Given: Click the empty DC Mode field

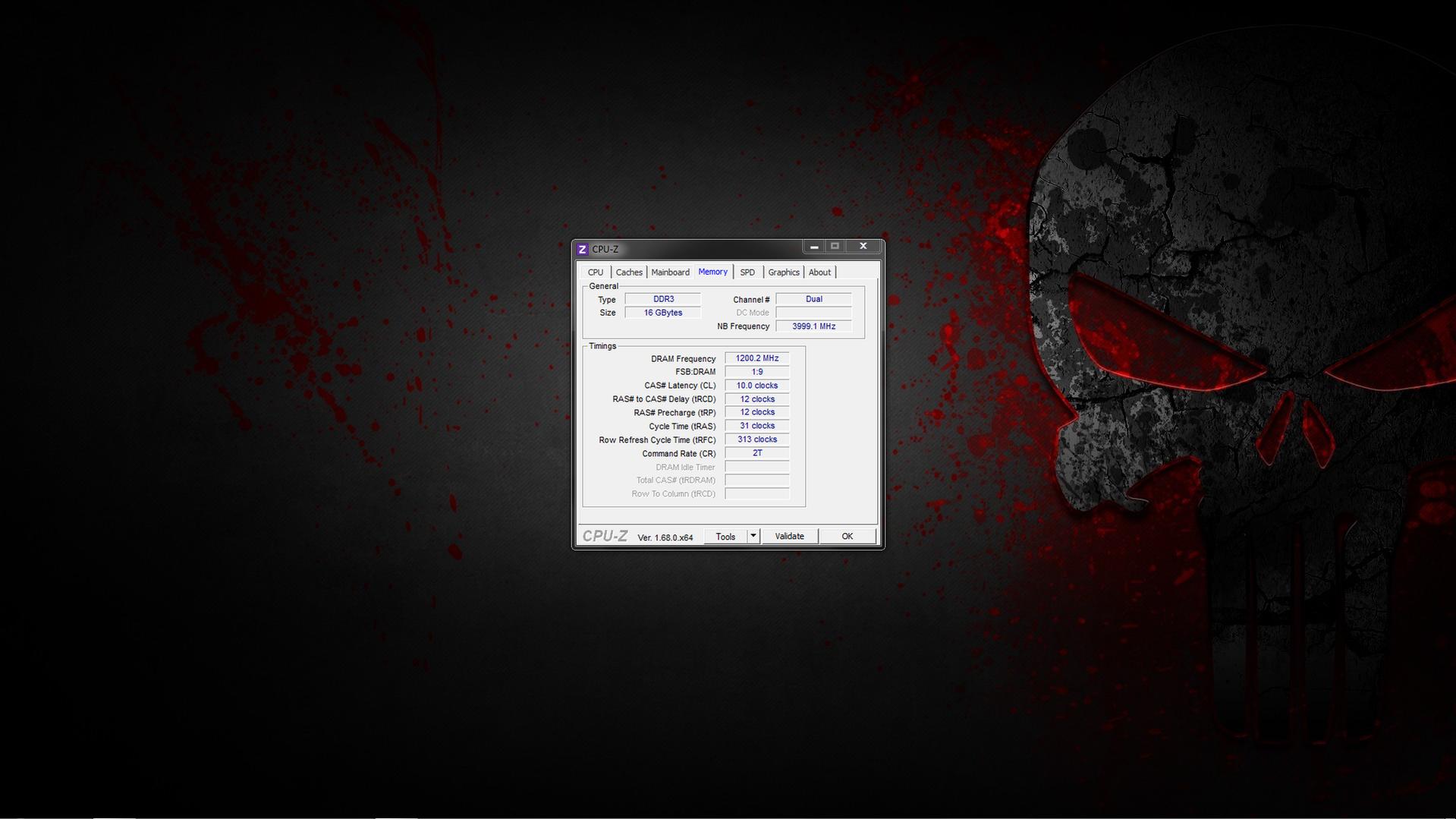Looking at the screenshot, I should point(814,313).
